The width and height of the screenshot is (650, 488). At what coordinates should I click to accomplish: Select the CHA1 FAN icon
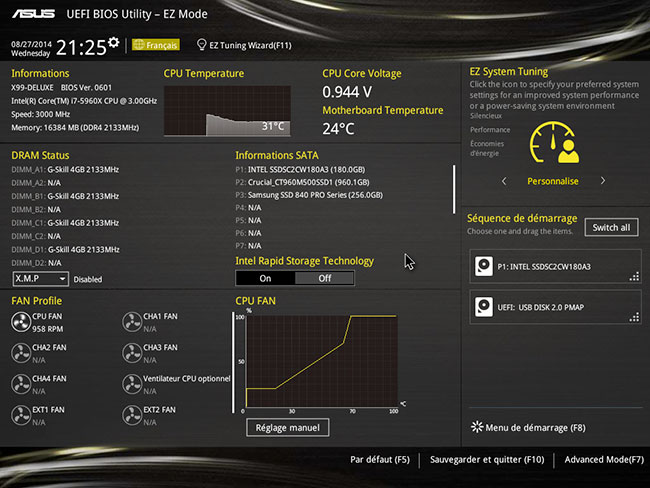[132, 321]
